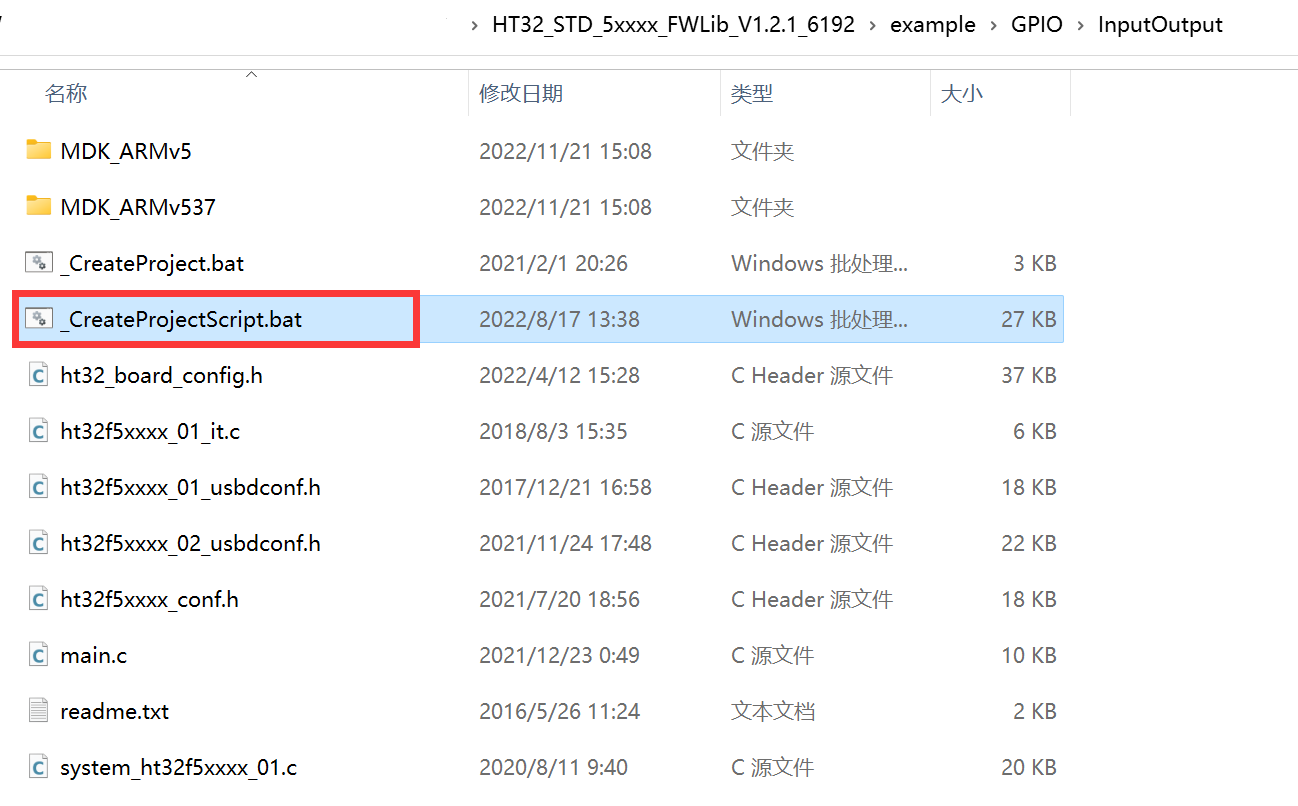
Task: Go to the example folder in the breadcrumb
Action: coord(932,25)
